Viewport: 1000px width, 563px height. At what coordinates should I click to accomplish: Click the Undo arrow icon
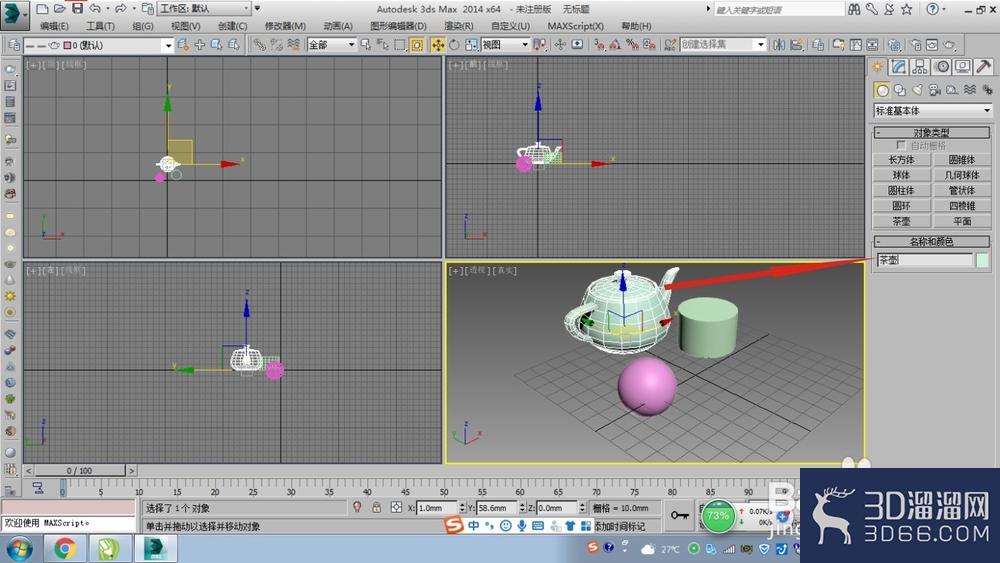pos(95,8)
